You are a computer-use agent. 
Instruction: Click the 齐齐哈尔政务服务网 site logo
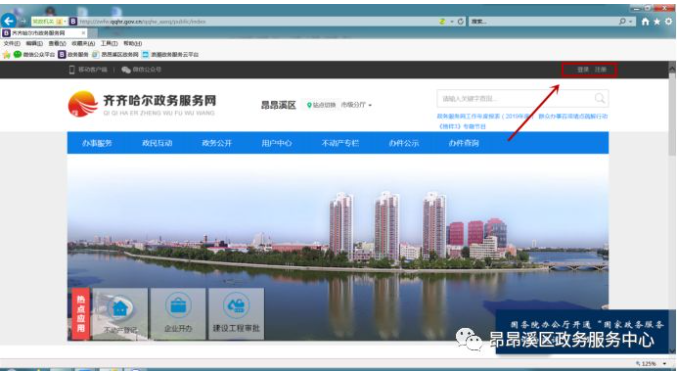tap(142, 104)
